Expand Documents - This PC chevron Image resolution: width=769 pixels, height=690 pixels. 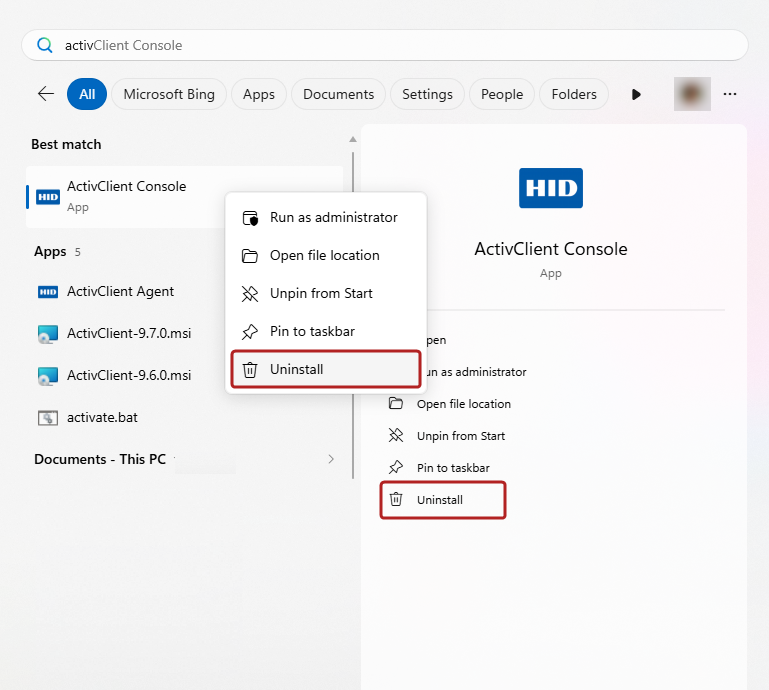pyautogui.click(x=331, y=459)
